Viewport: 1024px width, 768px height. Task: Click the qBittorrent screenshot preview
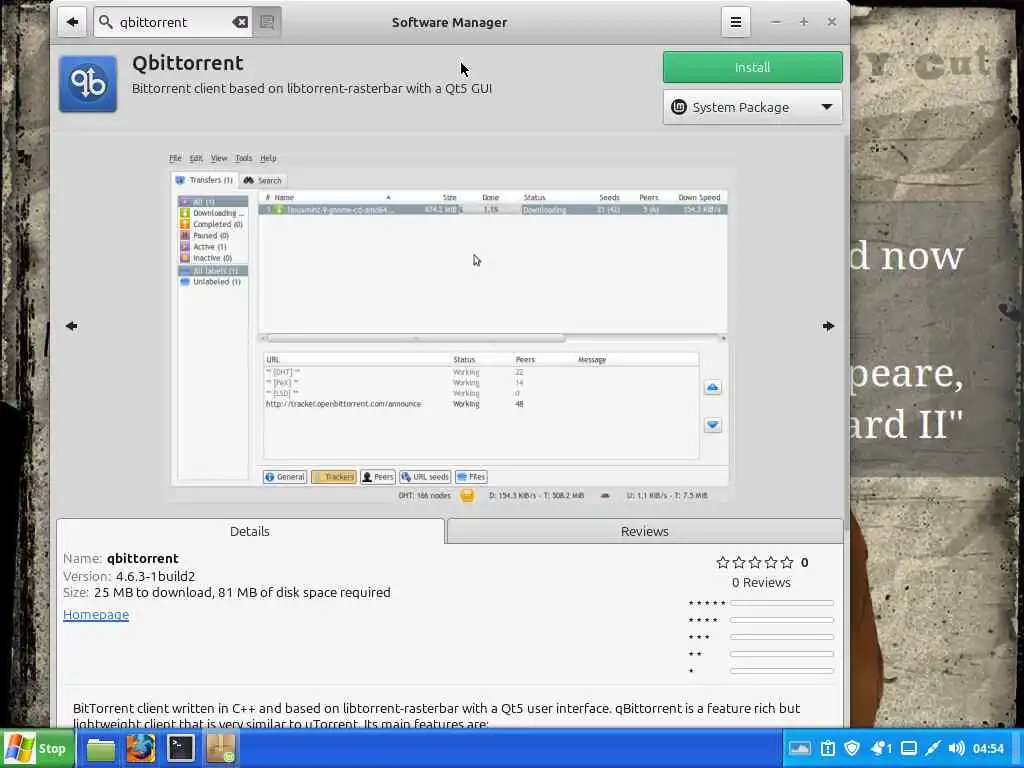[x=449, y=325]
